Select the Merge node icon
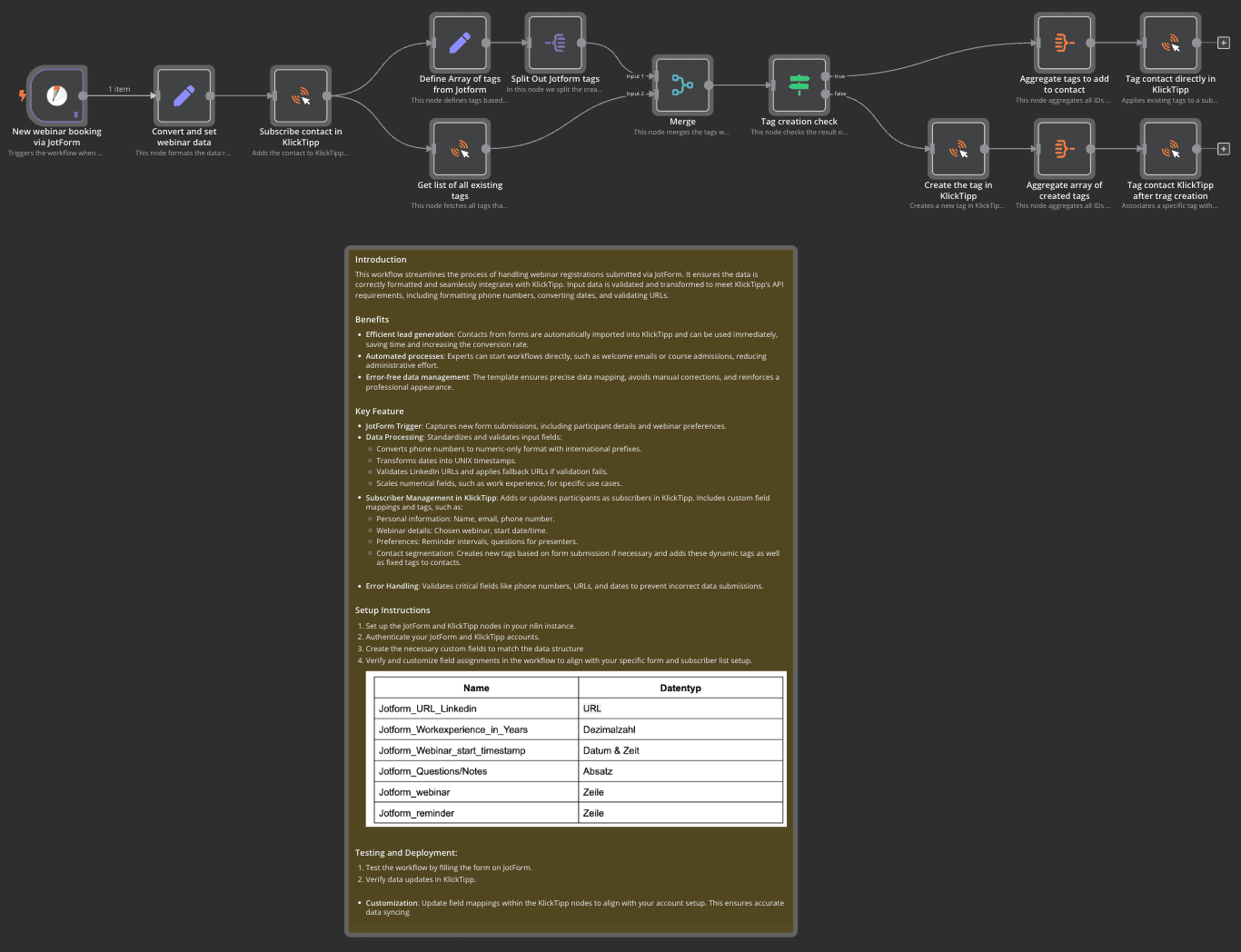 [682, 85]
